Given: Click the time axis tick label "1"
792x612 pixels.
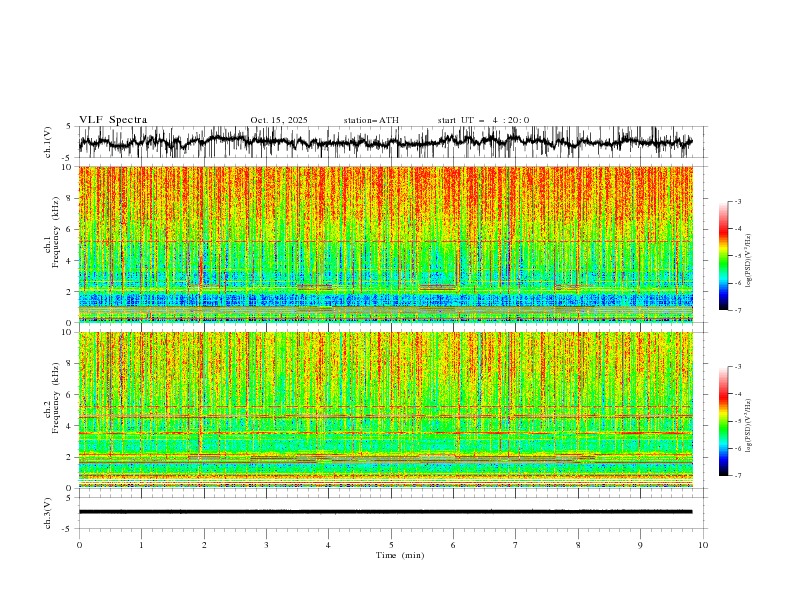Looking at the screenshot, I should pyautogui.click(x=141, y=545).
